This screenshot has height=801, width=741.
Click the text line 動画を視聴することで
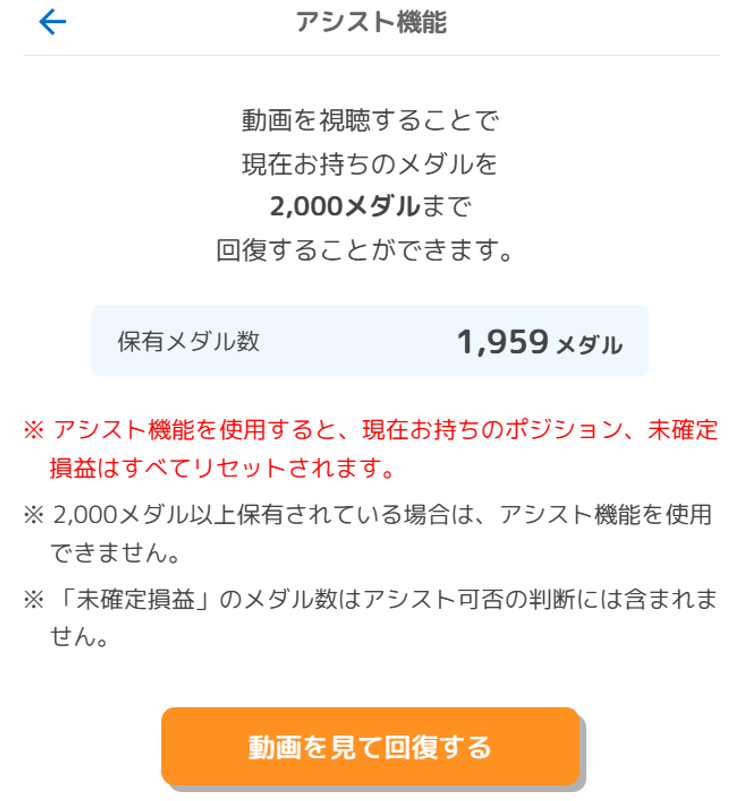370,122
